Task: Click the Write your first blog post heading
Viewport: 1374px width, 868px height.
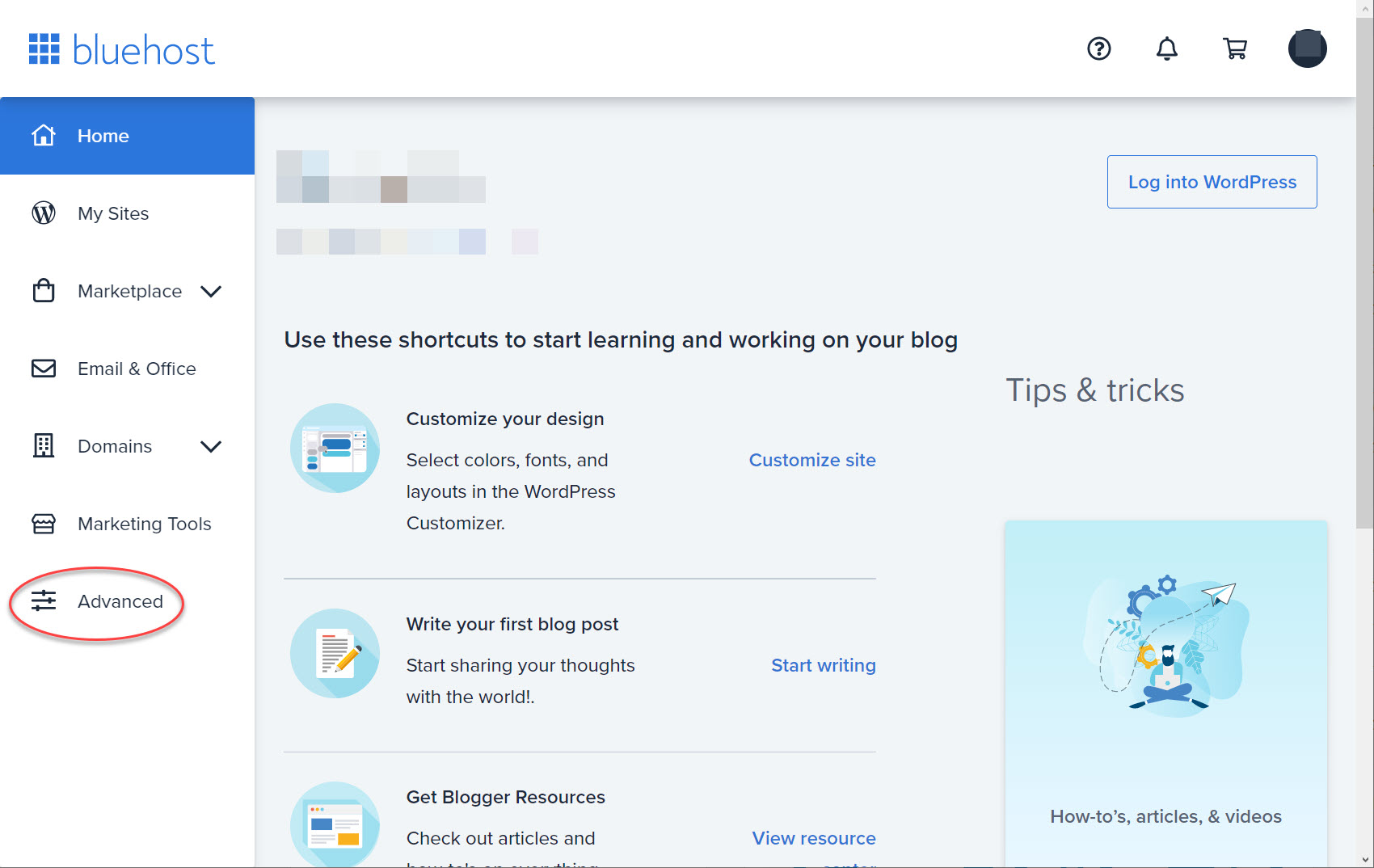Action: [x=512, y=624]
